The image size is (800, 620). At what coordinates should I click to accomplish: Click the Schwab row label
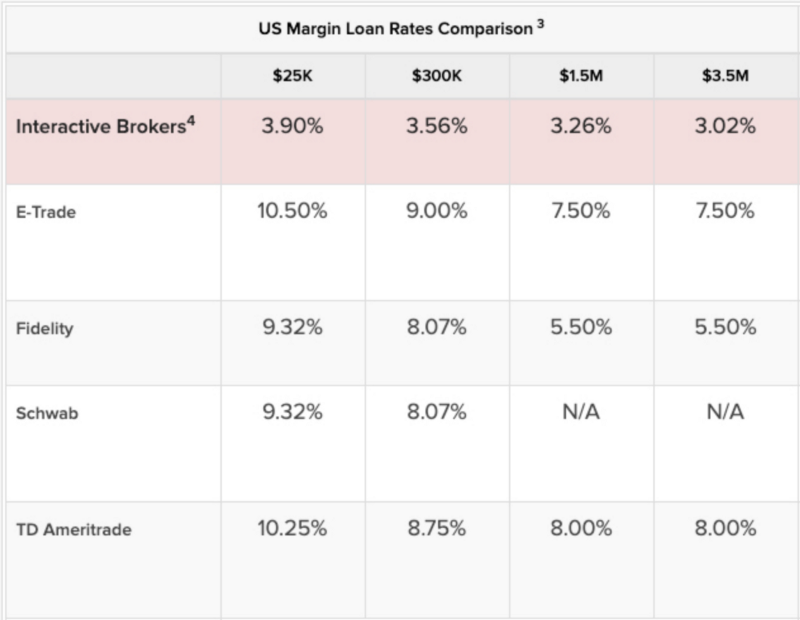[x=45, y=414]
